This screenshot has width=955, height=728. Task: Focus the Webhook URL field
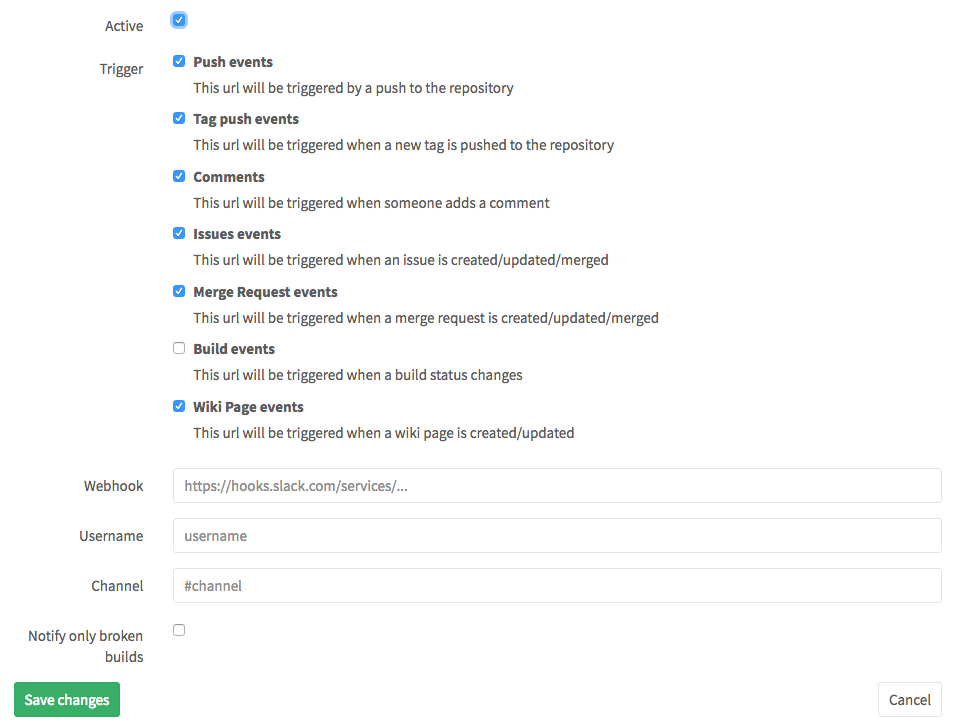(x=557, y=486)
